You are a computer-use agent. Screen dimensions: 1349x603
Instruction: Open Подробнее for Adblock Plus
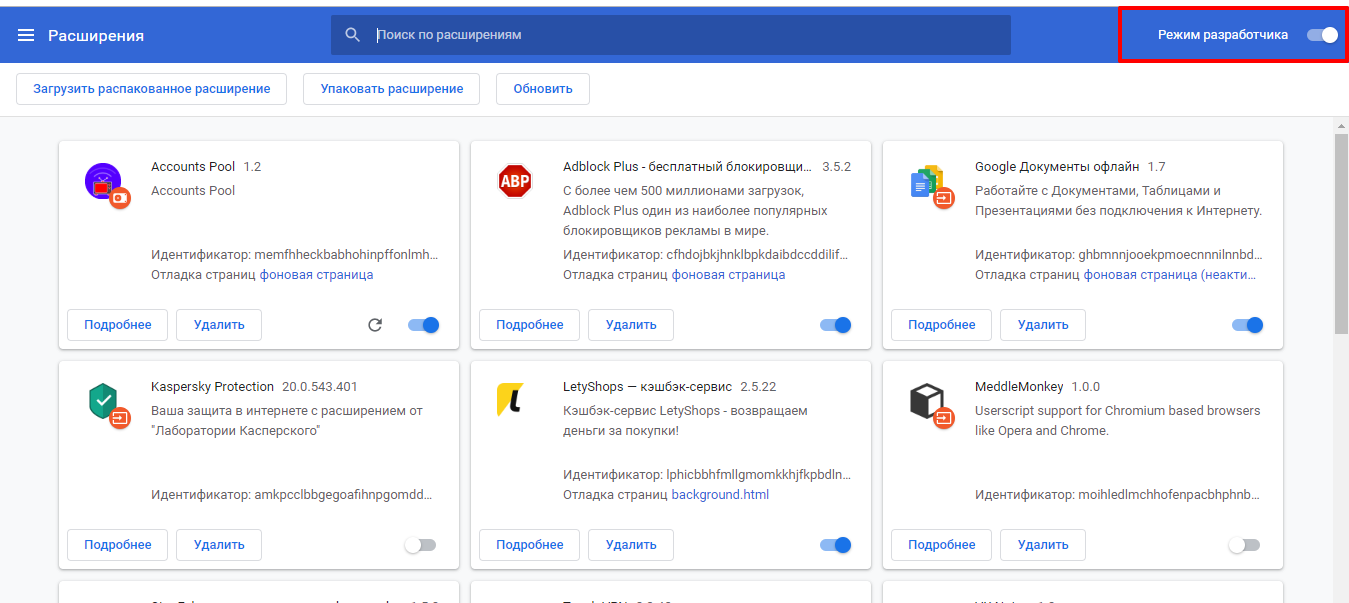[530, 325]
